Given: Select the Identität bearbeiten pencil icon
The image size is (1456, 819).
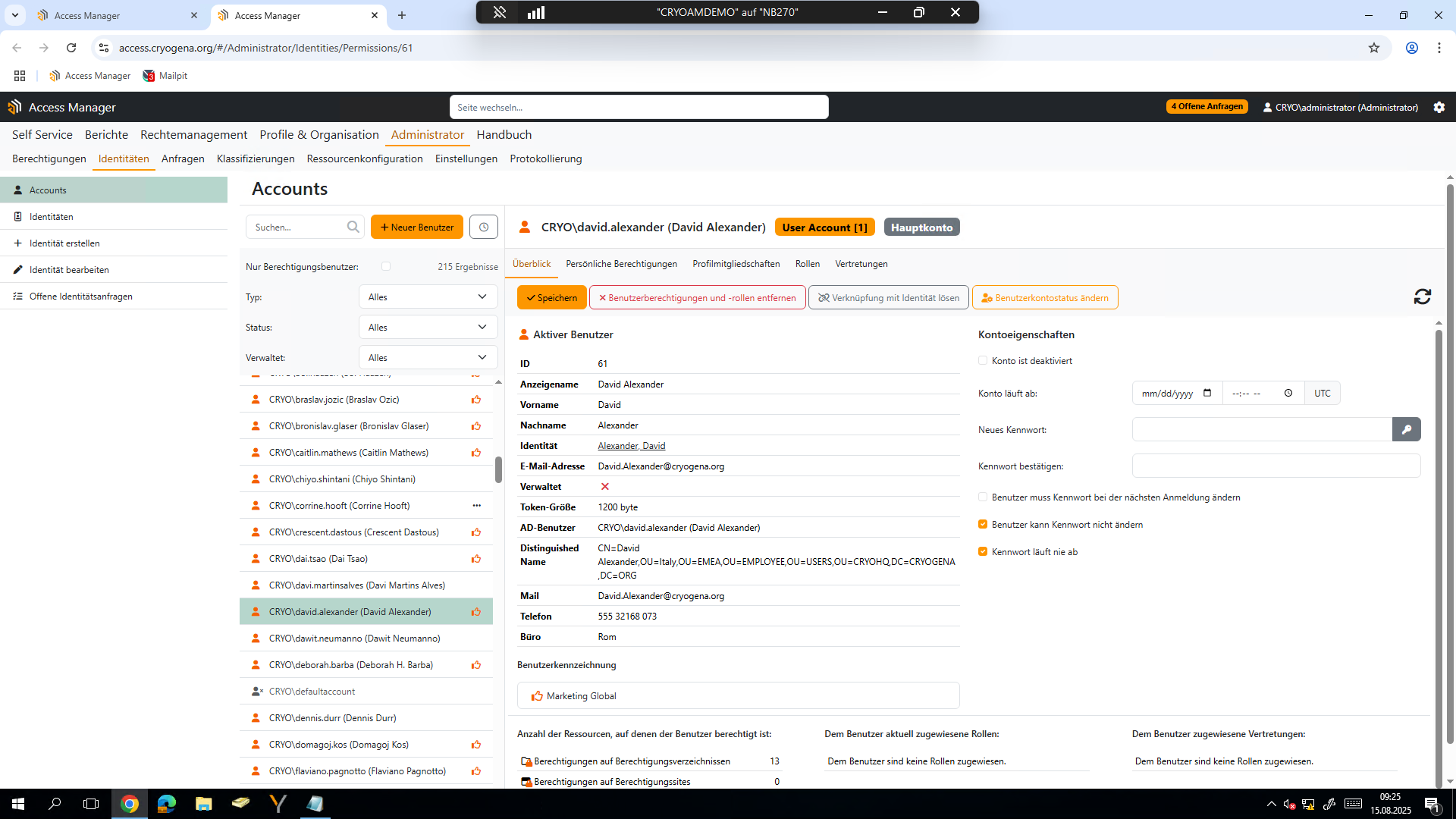Looking at the screenshot, I should [x=17, y=269].
